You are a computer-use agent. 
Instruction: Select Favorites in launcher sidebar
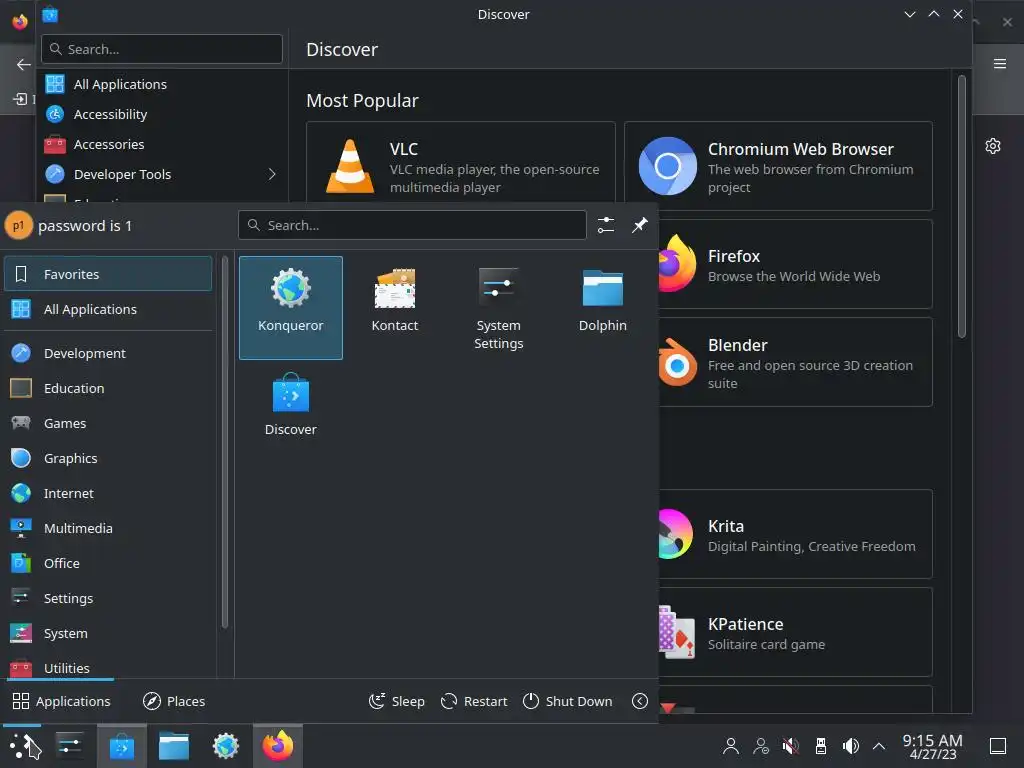tap(108, 274)
